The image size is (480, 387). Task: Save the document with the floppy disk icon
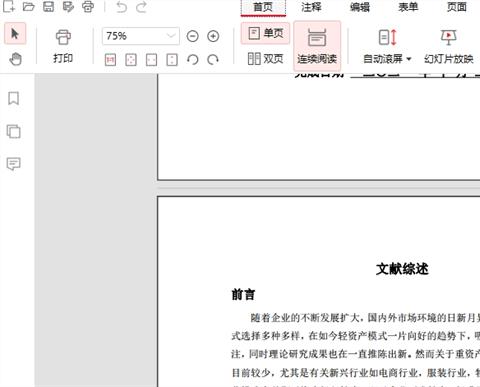(49, 7)
